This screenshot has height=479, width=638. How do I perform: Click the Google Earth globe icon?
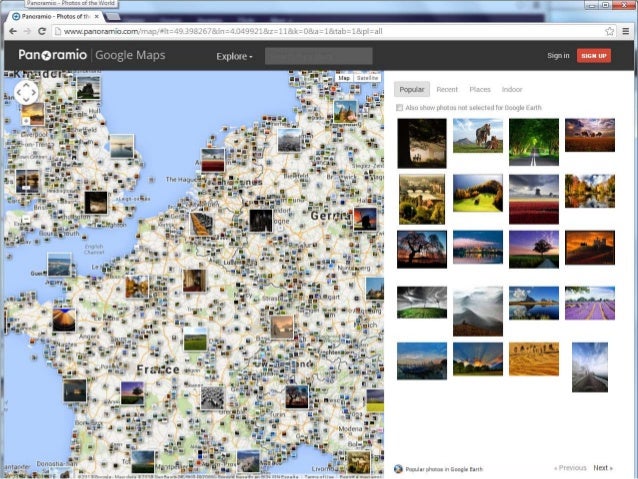pyautogui.click(x=398, y=468)
